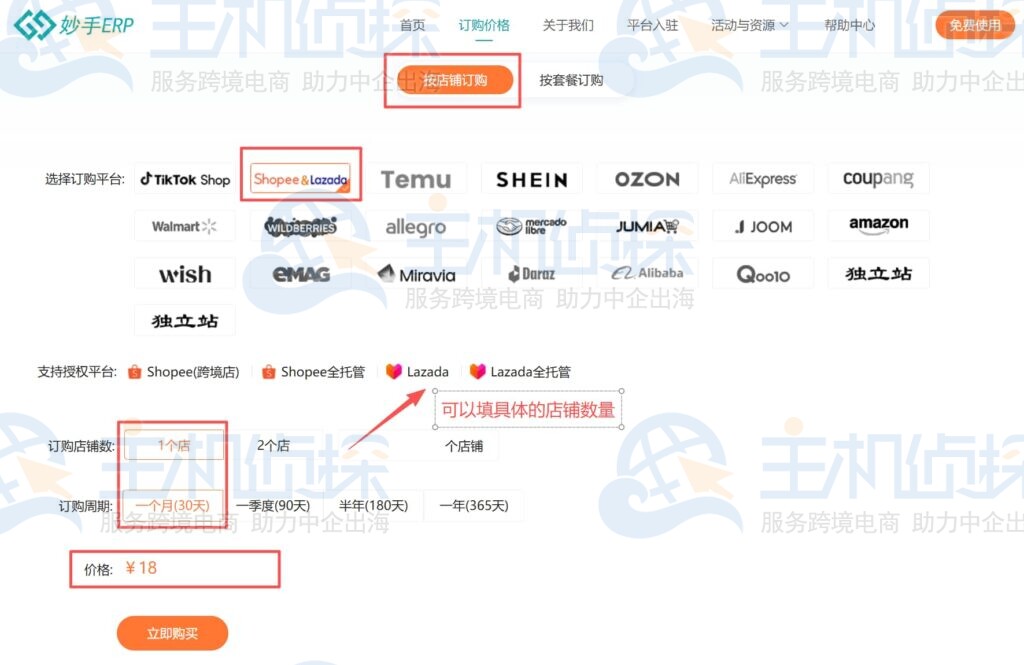Choose the Temu platform logo

pos(416,180)
